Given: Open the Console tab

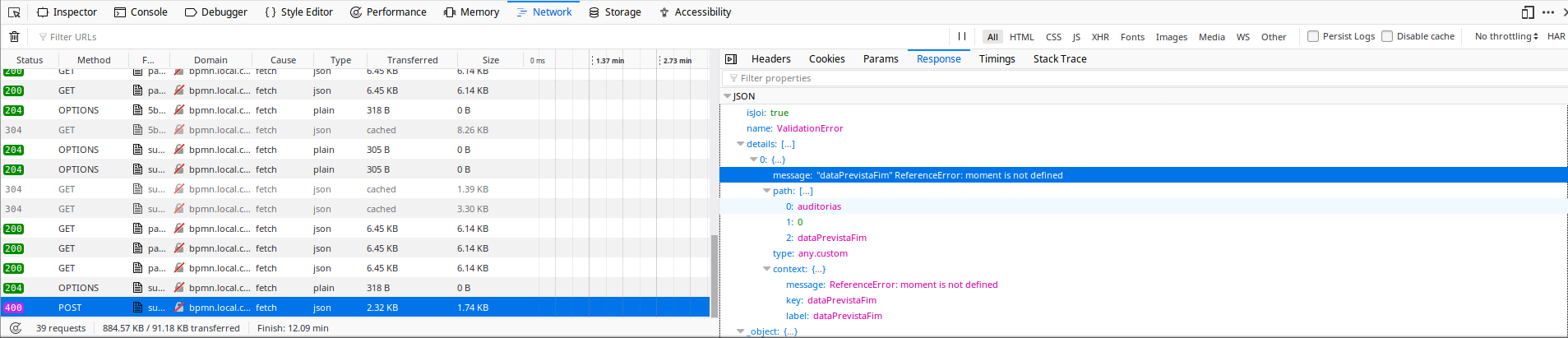Looking at the screenshot, I should pos(141,12).
